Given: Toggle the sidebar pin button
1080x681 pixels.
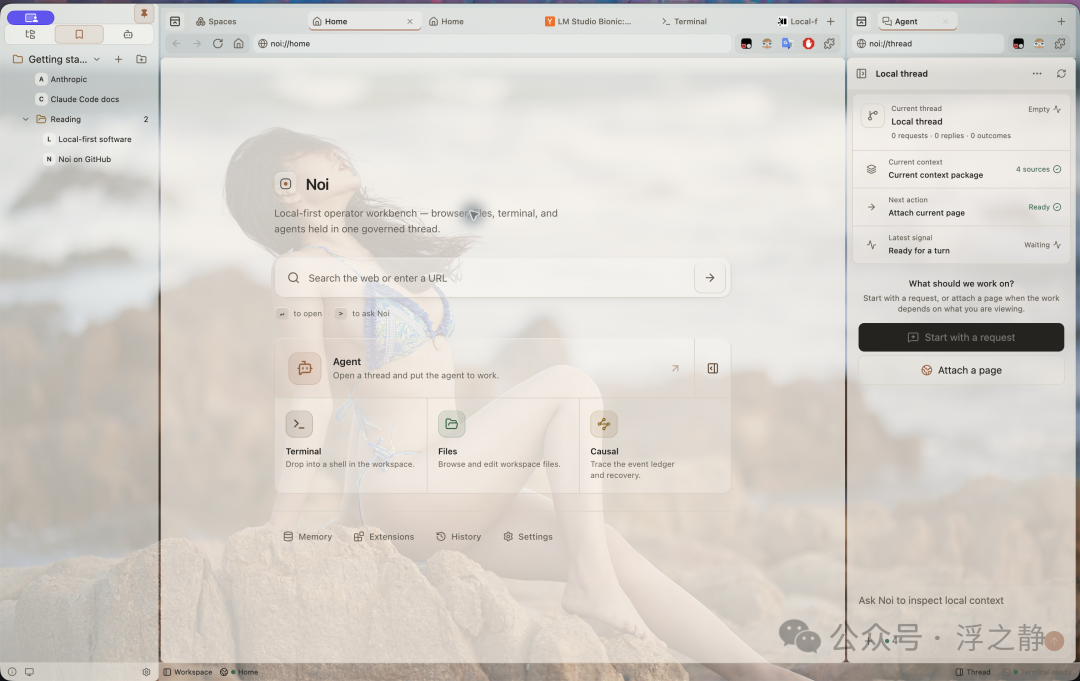Looking at the screenshot, I should pos(144,13).
